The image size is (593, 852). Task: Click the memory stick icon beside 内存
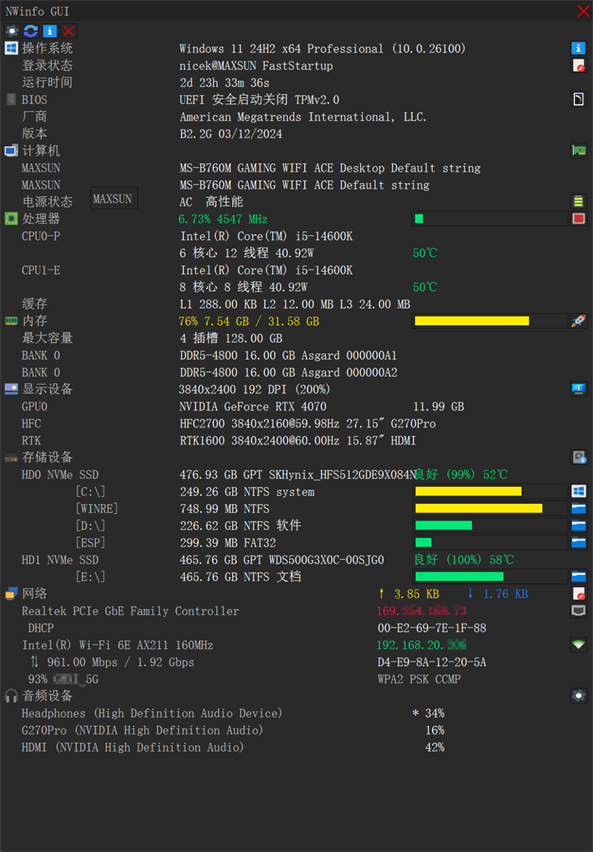point(11,321)
